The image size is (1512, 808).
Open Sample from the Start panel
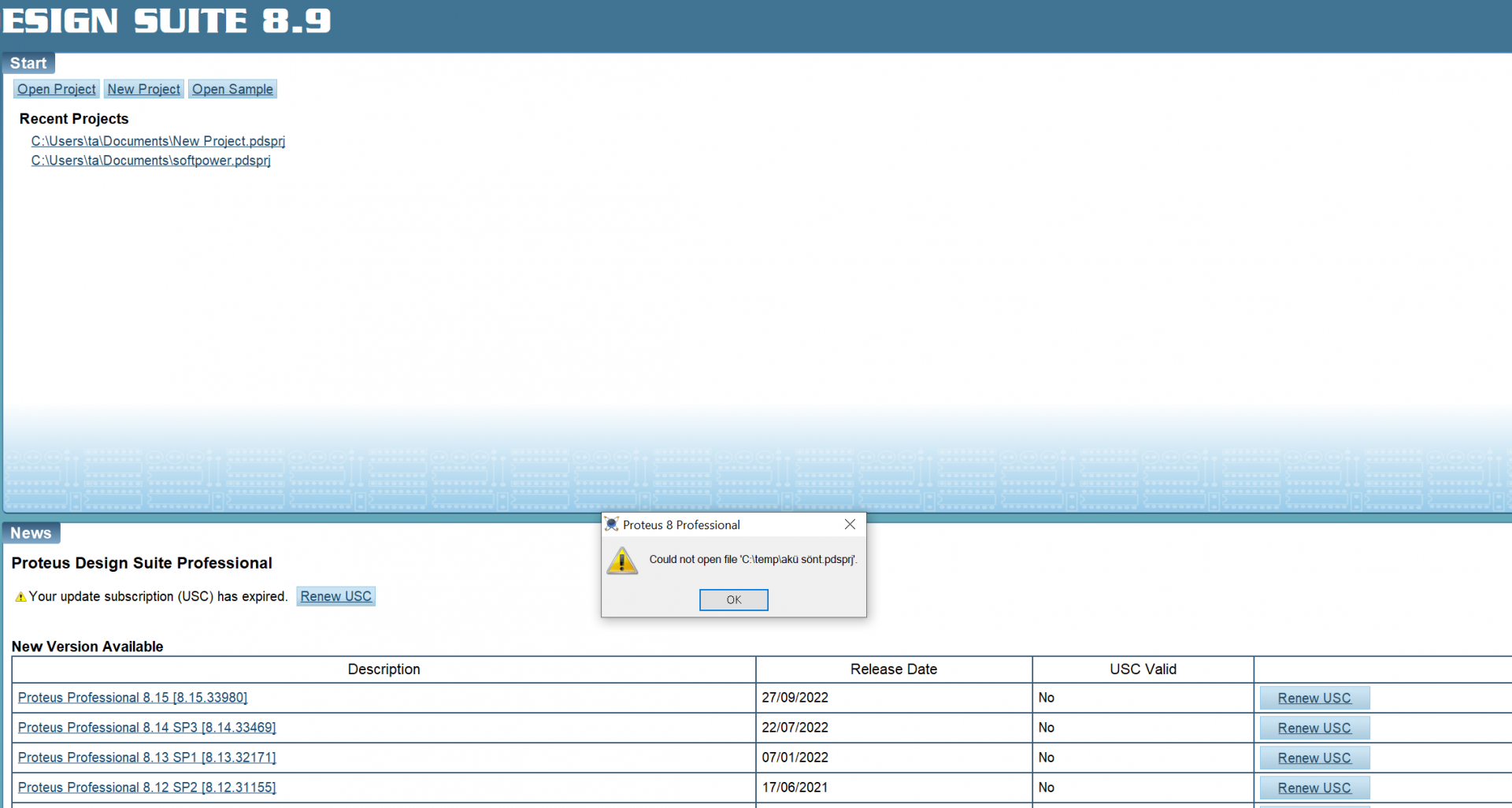pos(232,89)
